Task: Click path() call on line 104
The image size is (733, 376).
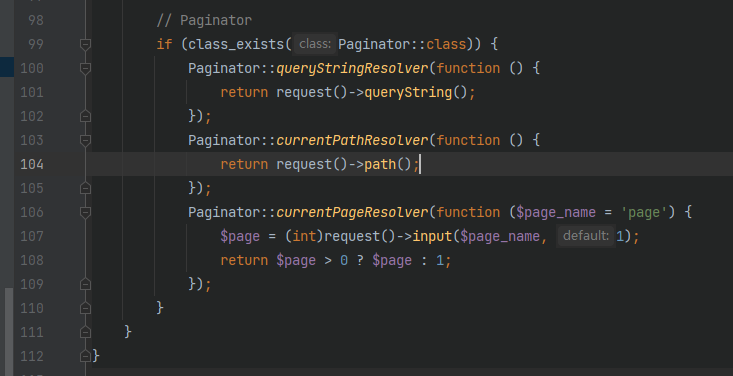Action: [x=388, y=165]
